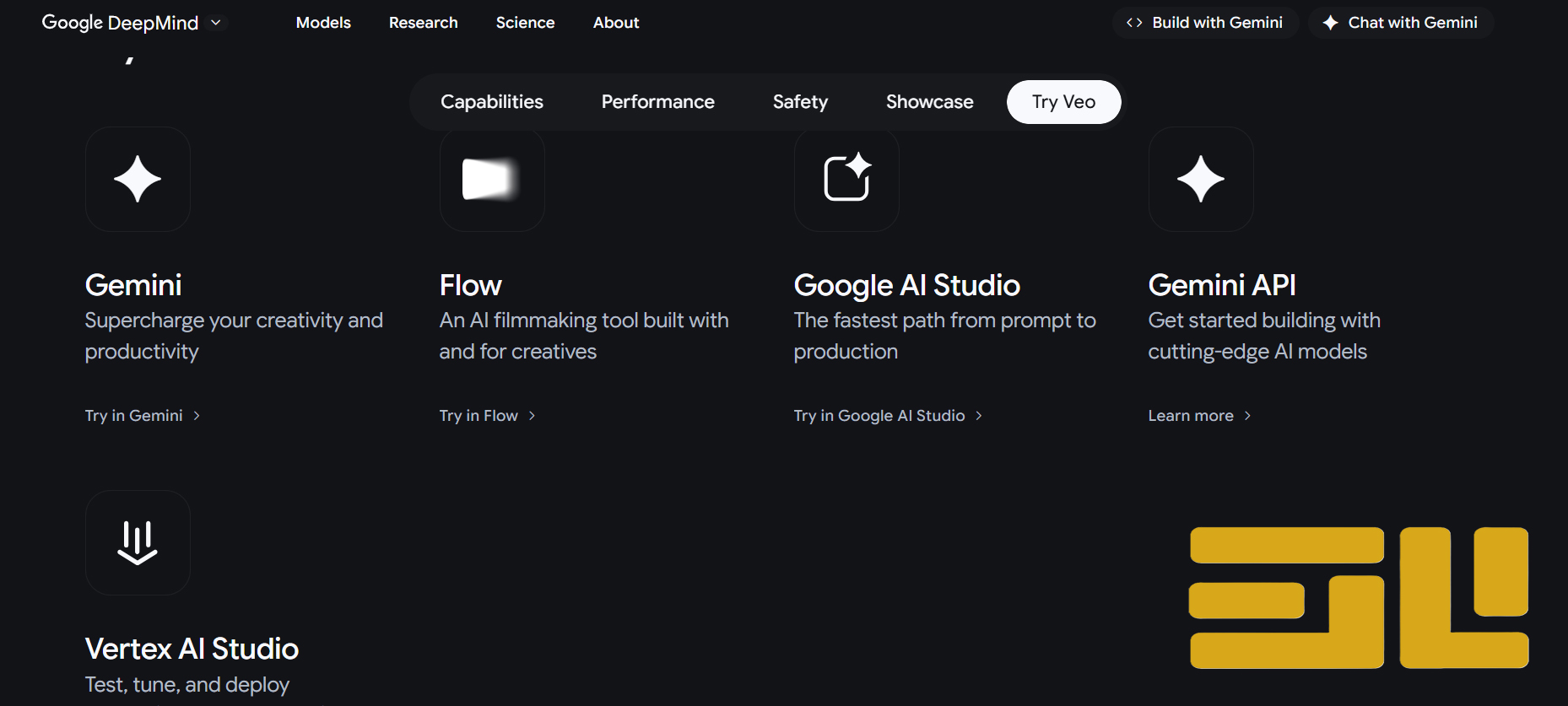Click the Gemini API sparkle icon tile

coord(1201,179)
